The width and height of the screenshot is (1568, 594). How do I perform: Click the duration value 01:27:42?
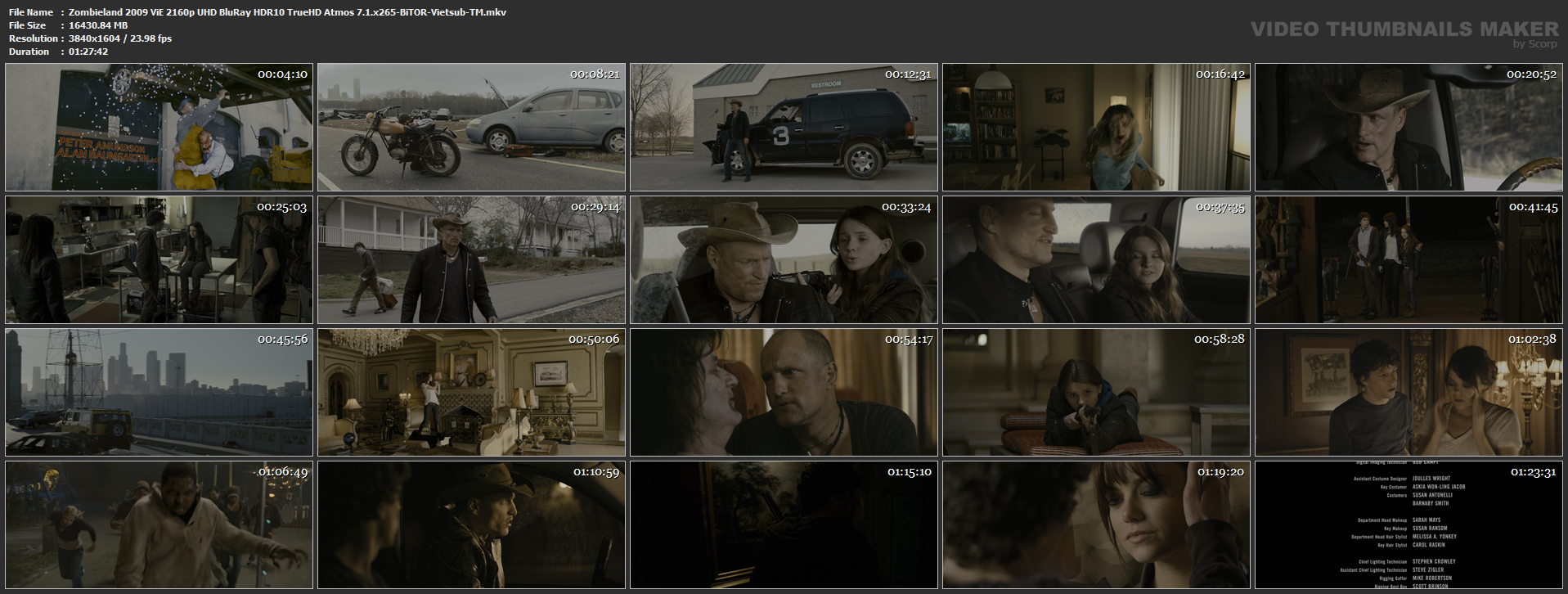click(88, 52)
